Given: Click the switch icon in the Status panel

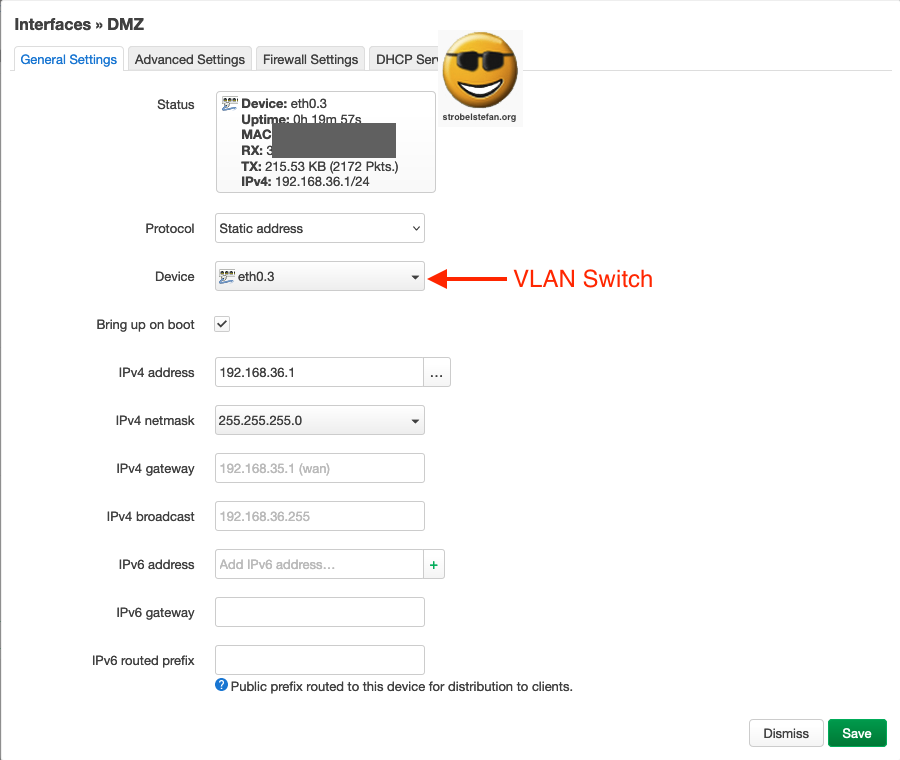Looking at the screenshot, I should [229, 102].
